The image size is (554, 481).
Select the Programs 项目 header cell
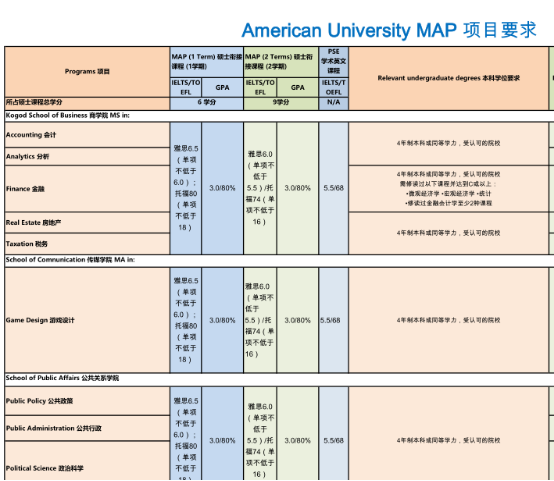[87, 72]
